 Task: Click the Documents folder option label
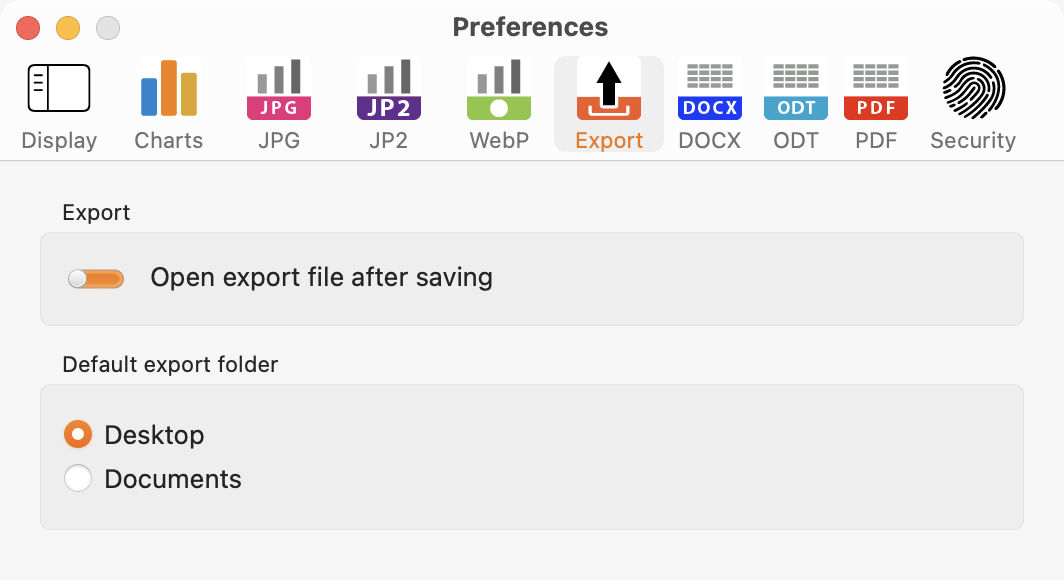point(173,479)
